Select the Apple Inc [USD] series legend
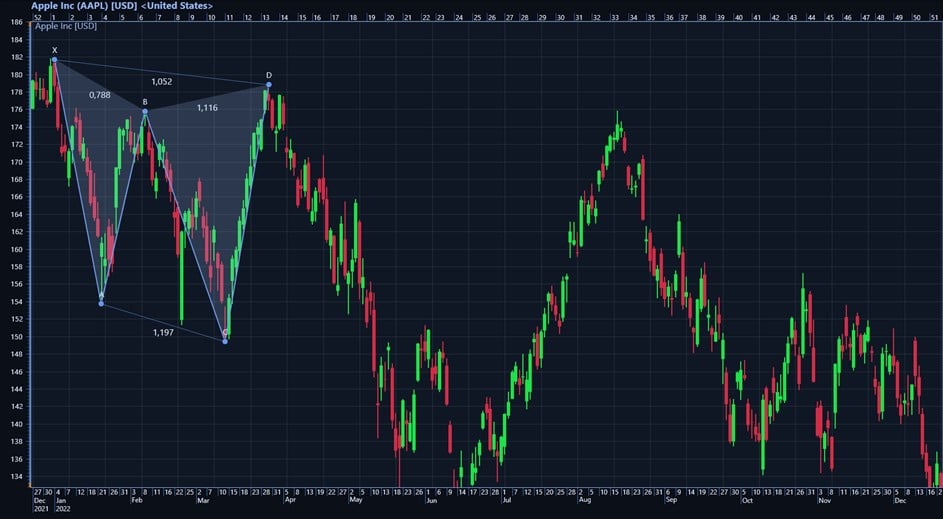 (x=66, y=25)
